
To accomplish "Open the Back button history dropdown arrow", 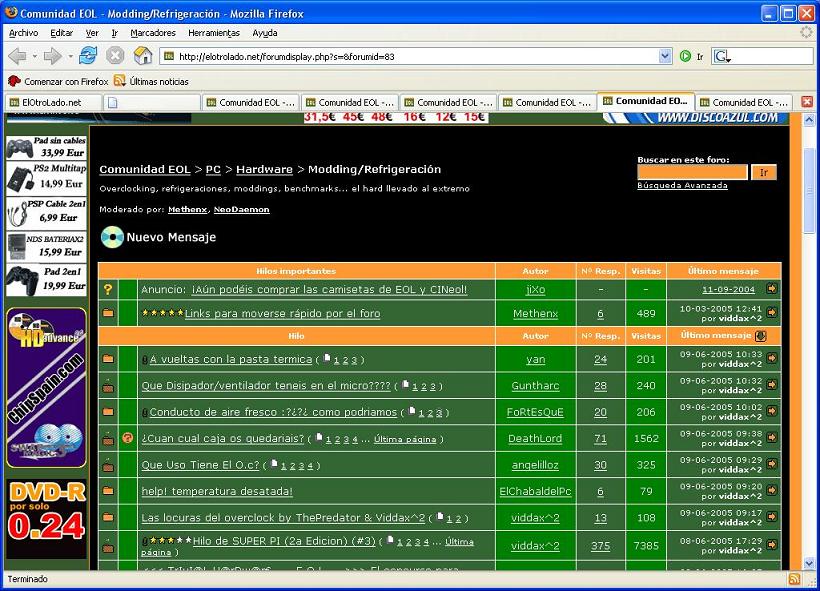I will coord(33,57).
